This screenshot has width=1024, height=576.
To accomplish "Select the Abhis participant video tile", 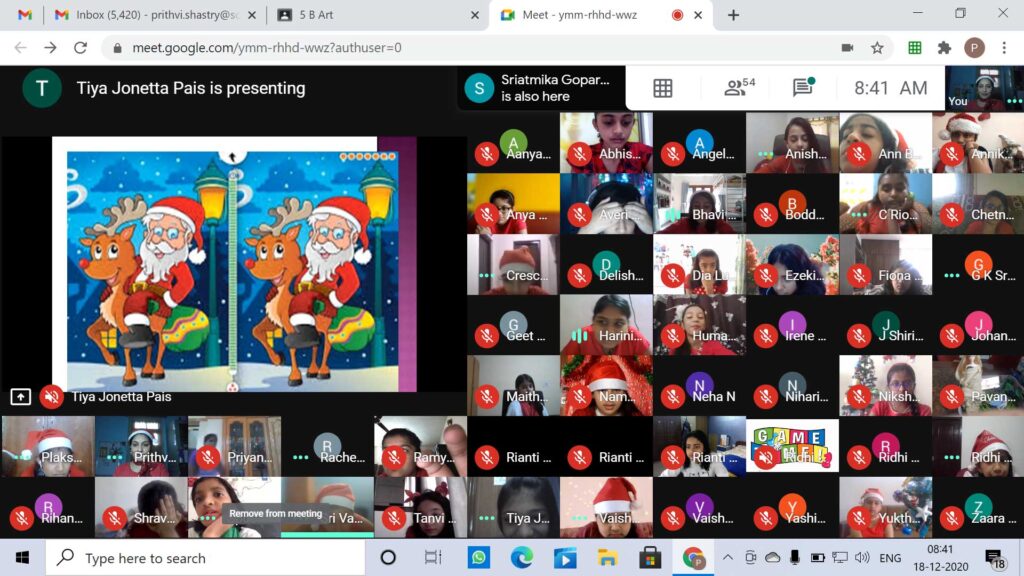I will 606,142.
